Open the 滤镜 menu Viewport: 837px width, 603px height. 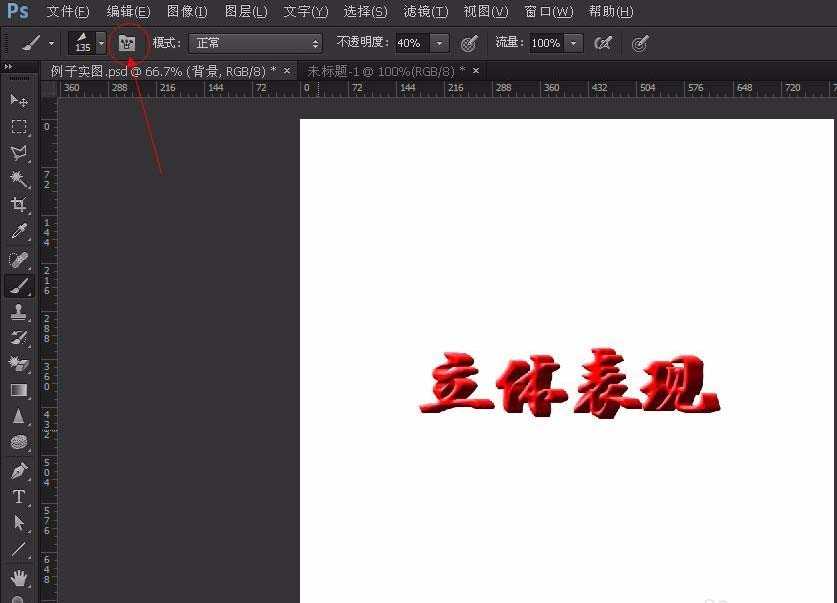(x=425, y=12)
